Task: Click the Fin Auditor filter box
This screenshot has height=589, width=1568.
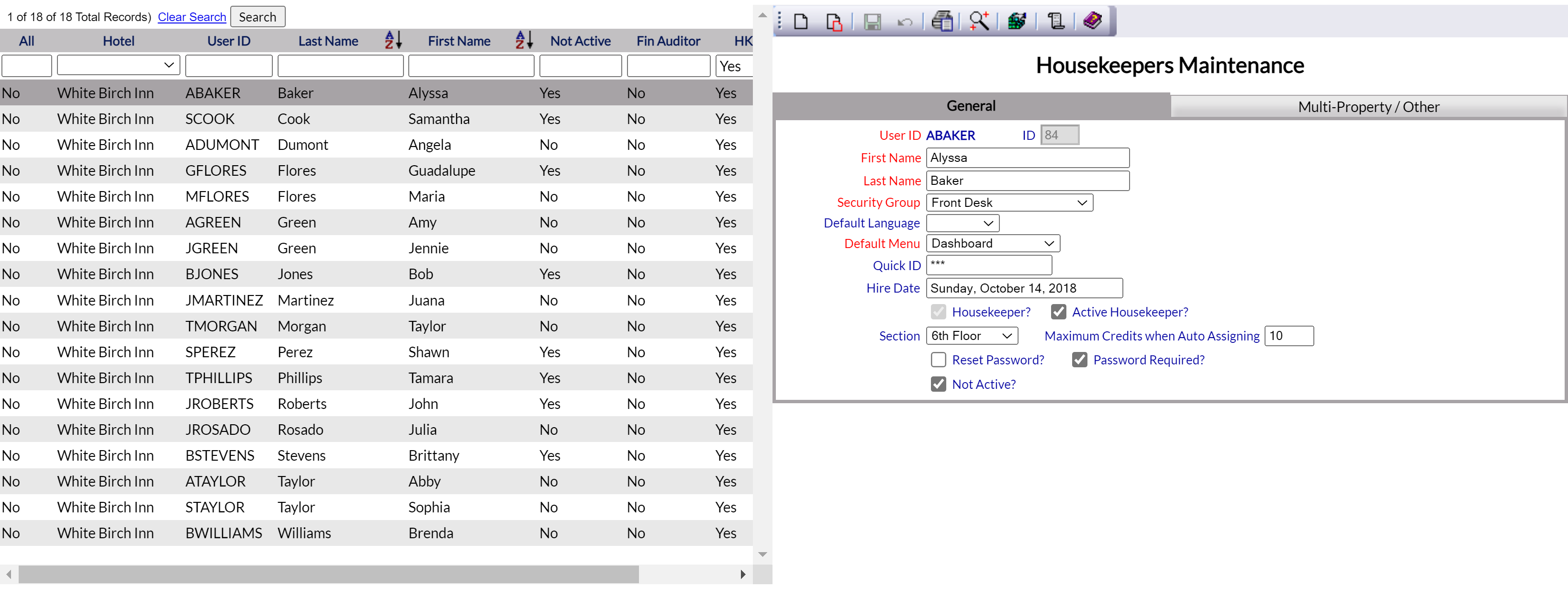Action: pyautogui.click(x=668, y=66)
